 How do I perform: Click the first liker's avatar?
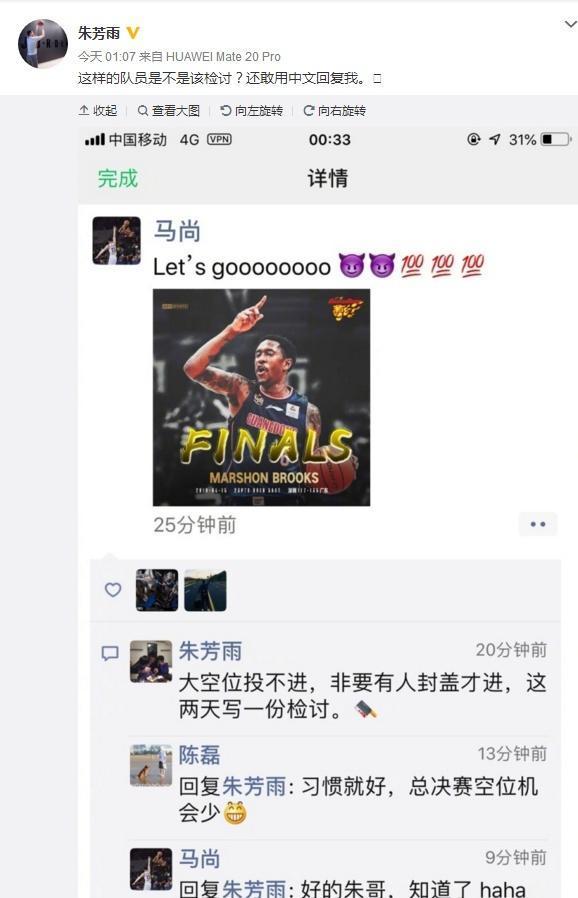(x=157, y=590)
